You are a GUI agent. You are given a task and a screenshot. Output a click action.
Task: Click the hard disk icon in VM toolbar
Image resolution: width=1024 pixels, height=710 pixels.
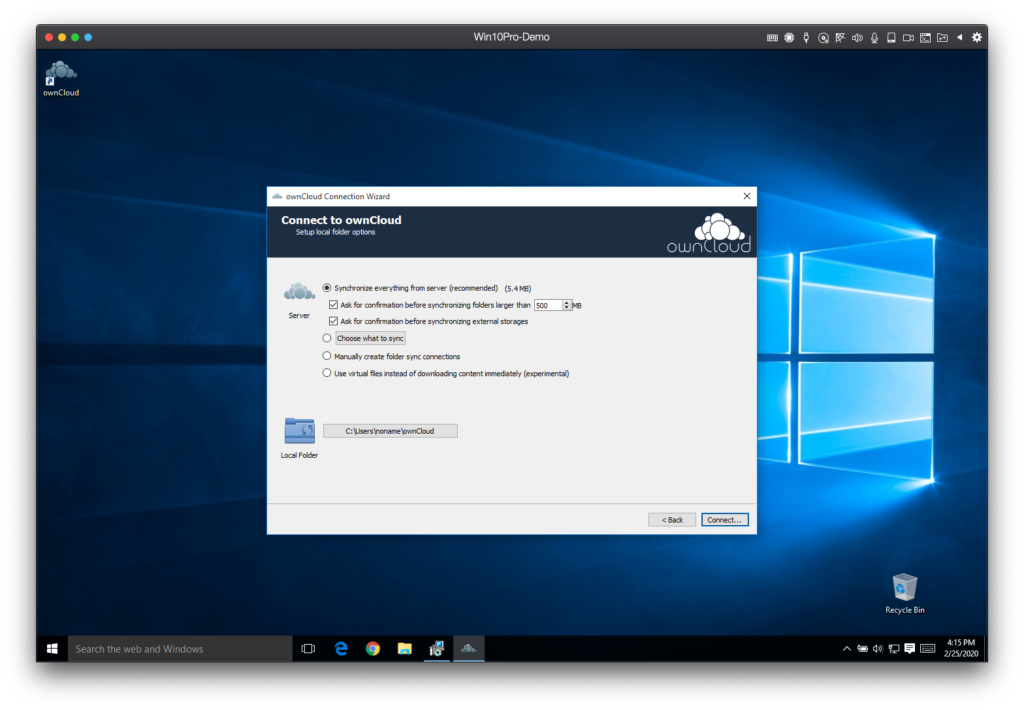pyautogui.click(x=891, y=38)
